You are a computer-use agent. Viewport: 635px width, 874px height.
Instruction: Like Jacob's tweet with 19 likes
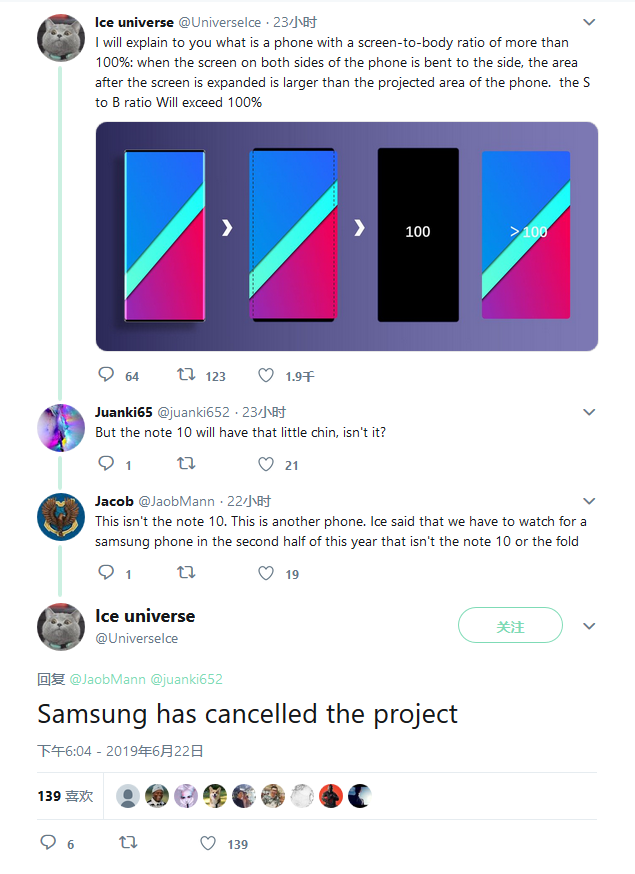(x=266, y=573)
